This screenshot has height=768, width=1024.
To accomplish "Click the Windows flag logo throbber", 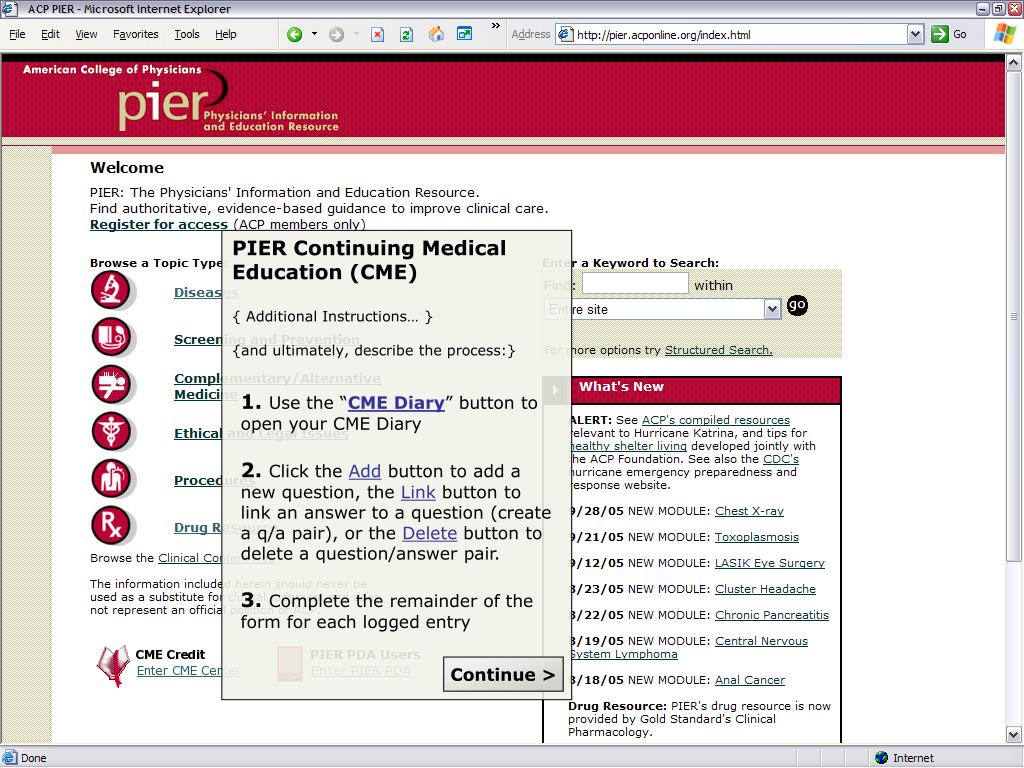I will [x=1004, y=34].
